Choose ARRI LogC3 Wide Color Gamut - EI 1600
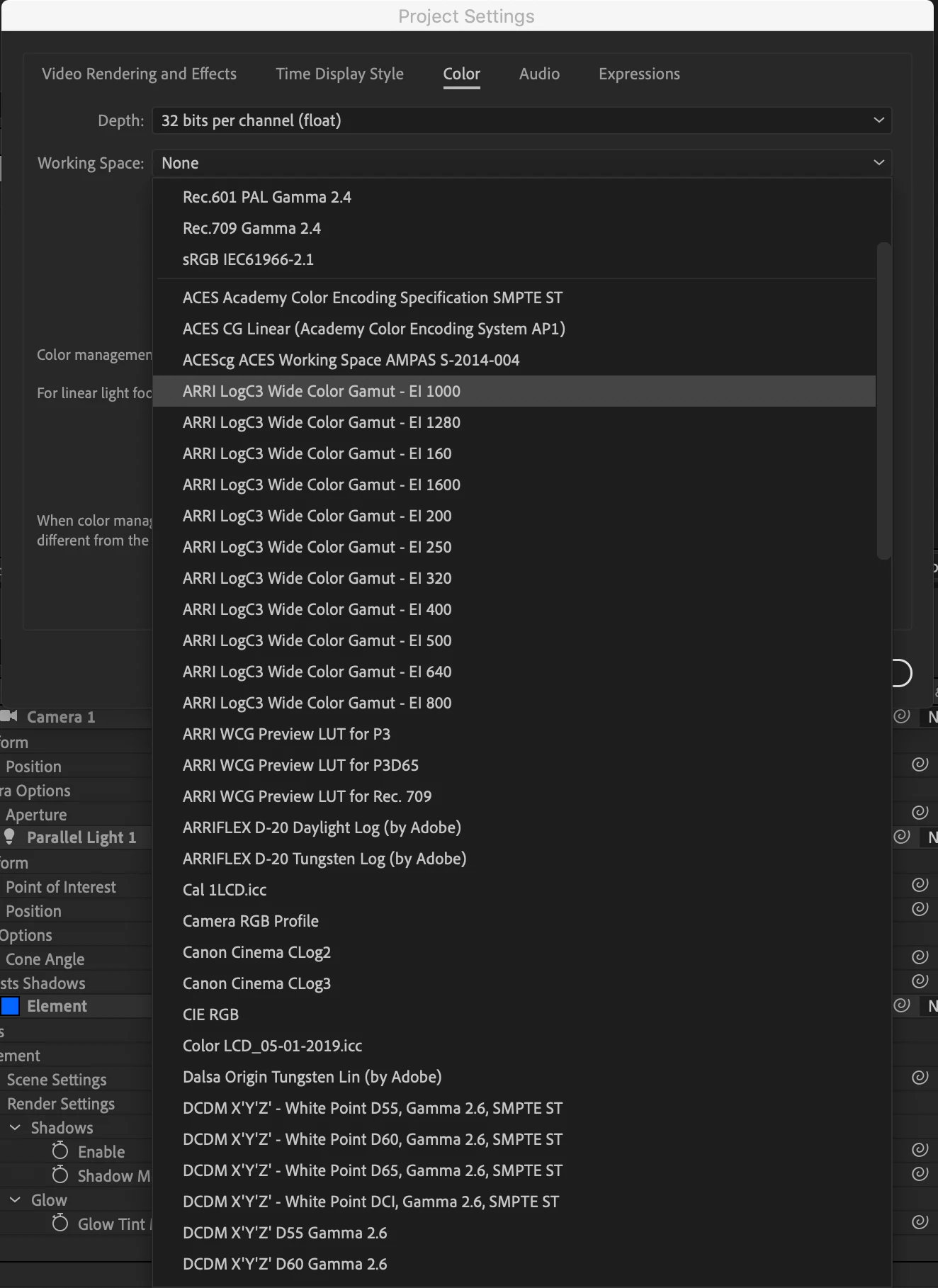Image resolution: width=938 pixels, height=1288 pixels. click(514, 485)
